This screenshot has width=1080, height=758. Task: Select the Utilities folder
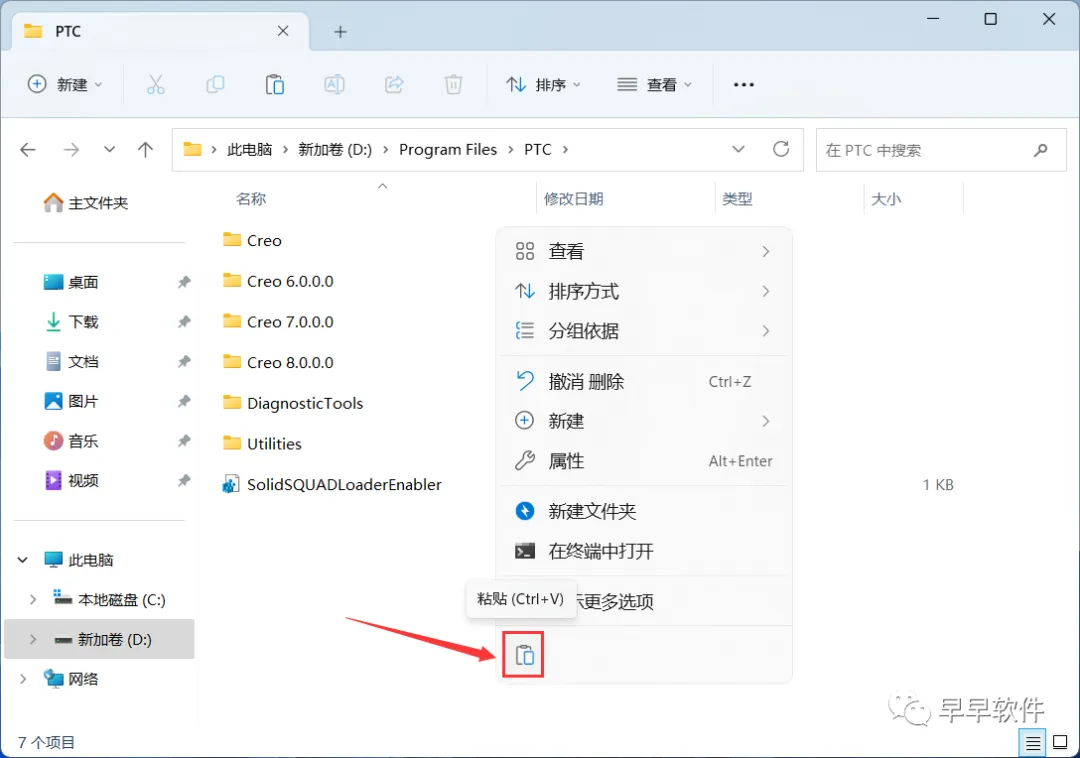pyautogui.click(x=262, y=443)
